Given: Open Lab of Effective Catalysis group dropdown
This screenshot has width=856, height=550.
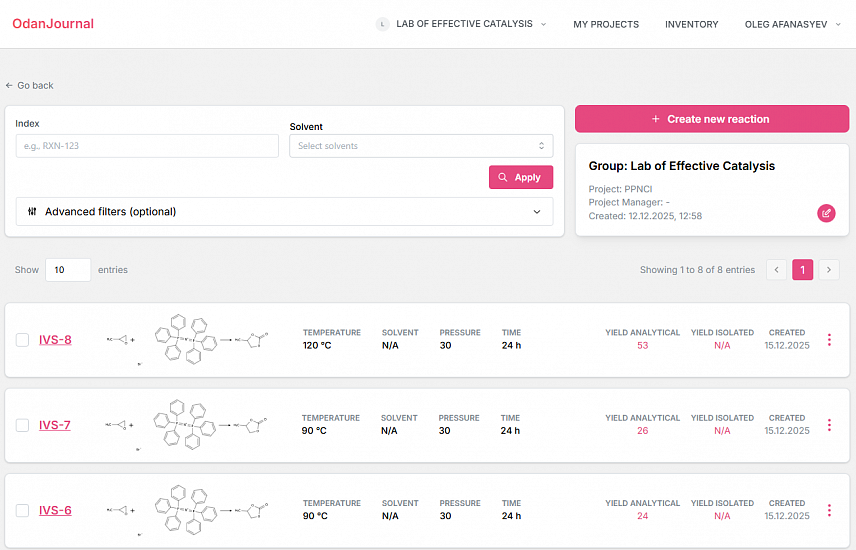Looking at the screenshot, I should pos(462,24).
